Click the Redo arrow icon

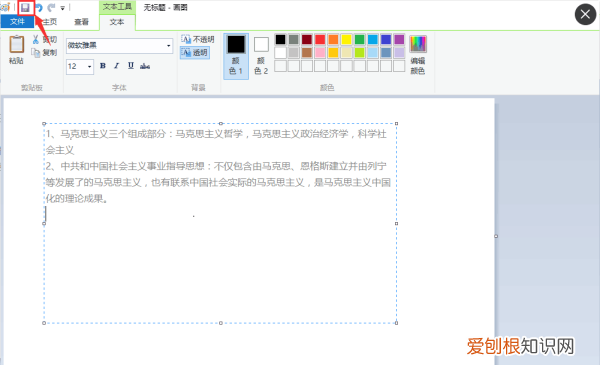[x=51, y=8]
